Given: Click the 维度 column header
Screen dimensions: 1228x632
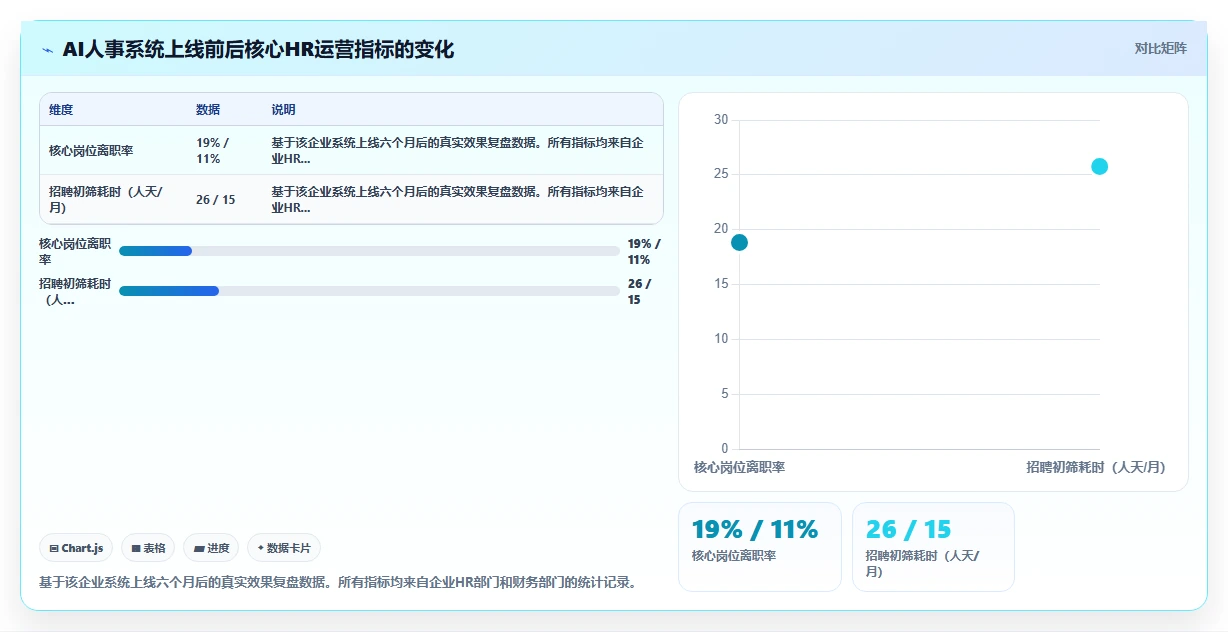Looking at the screenshot, I should [x=61, y=110].
